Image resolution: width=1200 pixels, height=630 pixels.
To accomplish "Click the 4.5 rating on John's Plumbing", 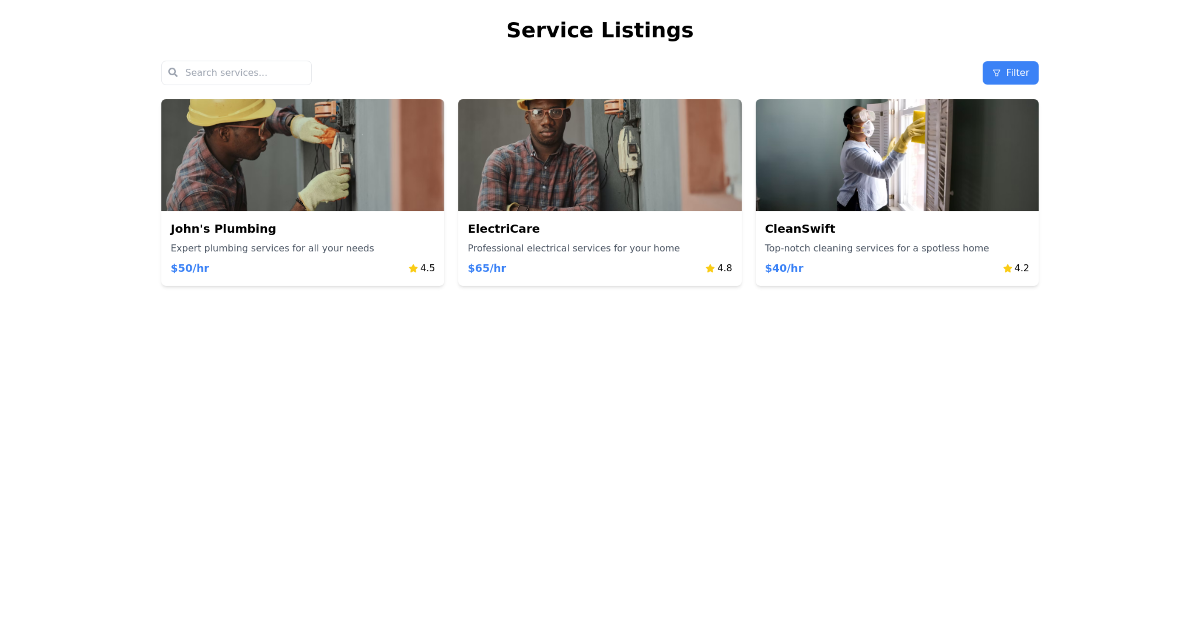I will pyautogui.click(x=426, y=268).
